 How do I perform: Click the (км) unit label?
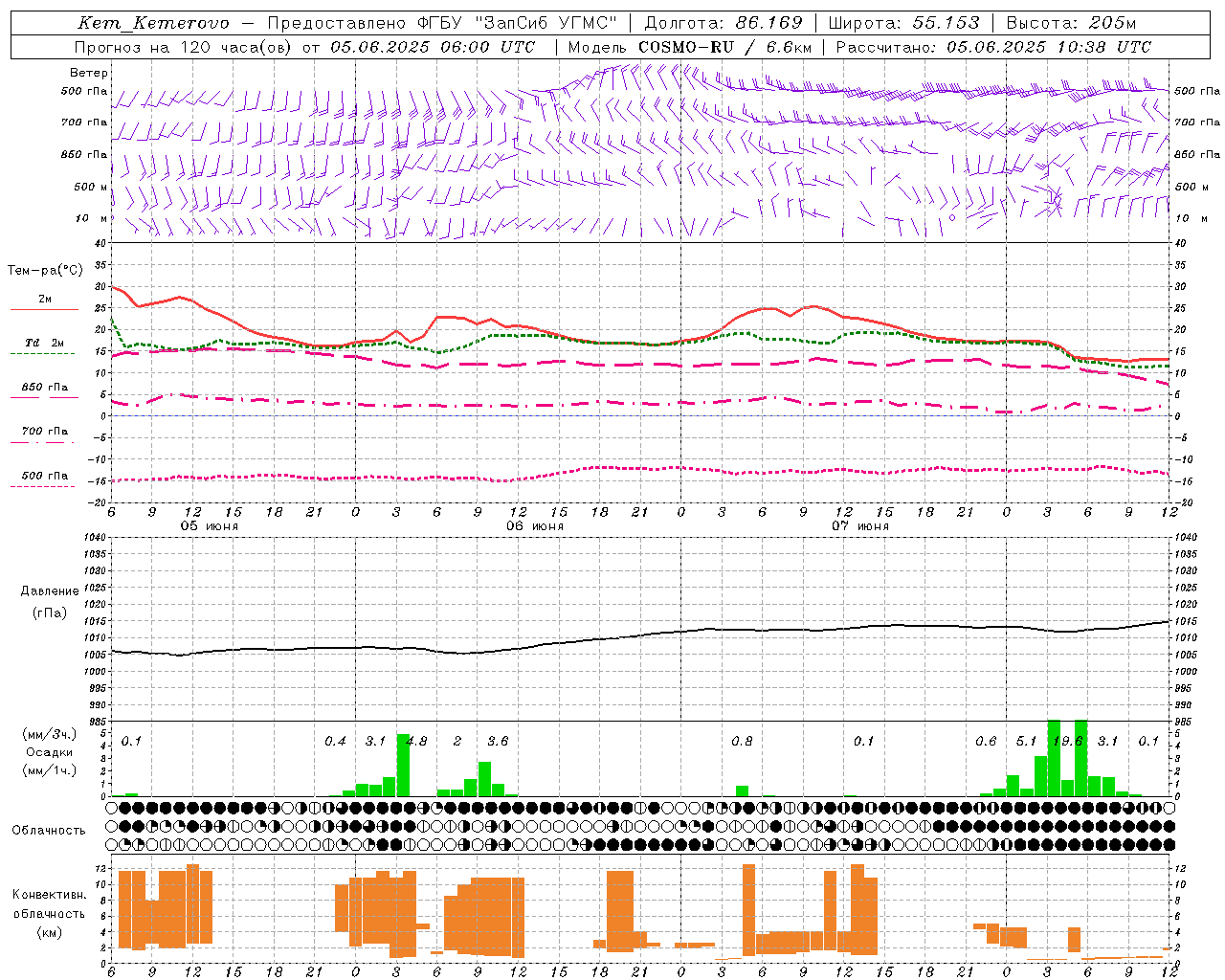click(50, 932)
